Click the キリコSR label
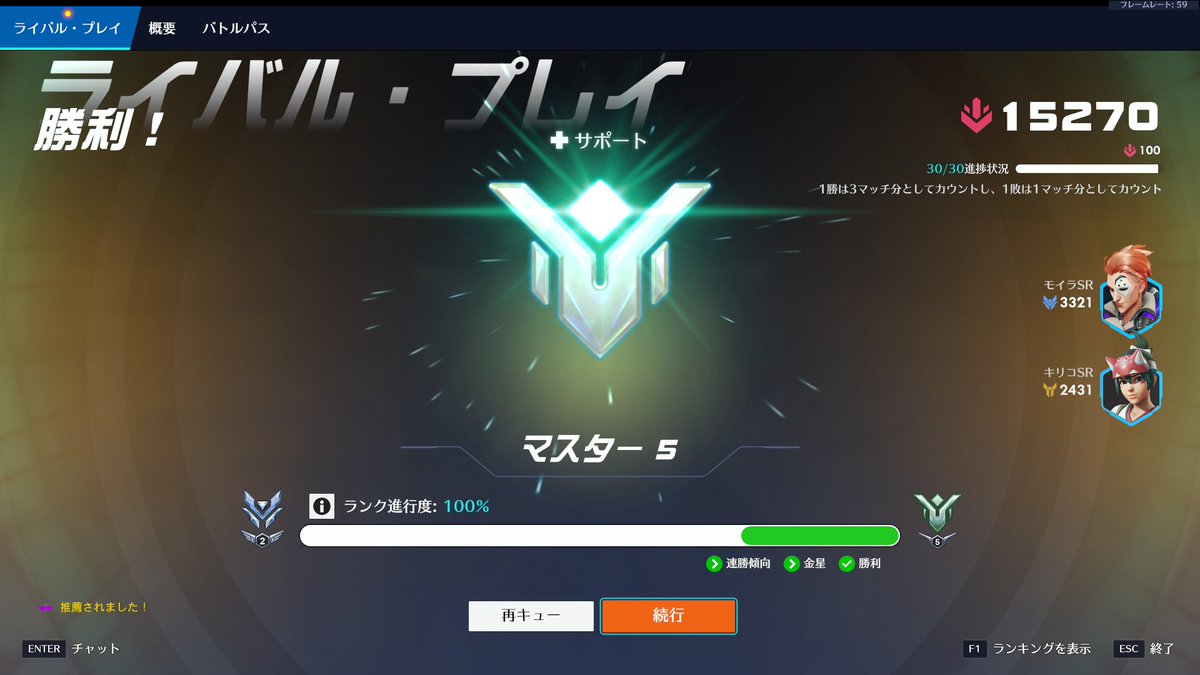Image resolution: width=1200 pixels, height=675 pixels. 1069,372
